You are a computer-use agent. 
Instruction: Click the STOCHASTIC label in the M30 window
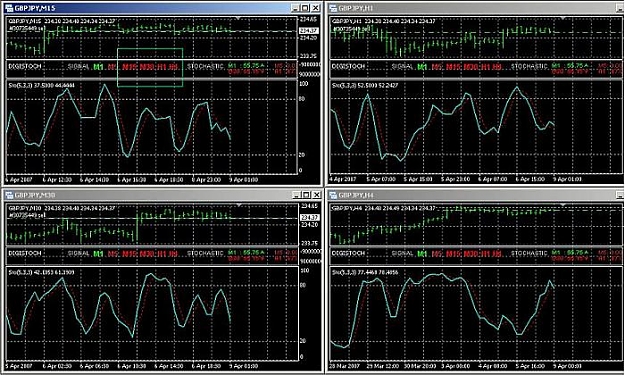[205, 253]
